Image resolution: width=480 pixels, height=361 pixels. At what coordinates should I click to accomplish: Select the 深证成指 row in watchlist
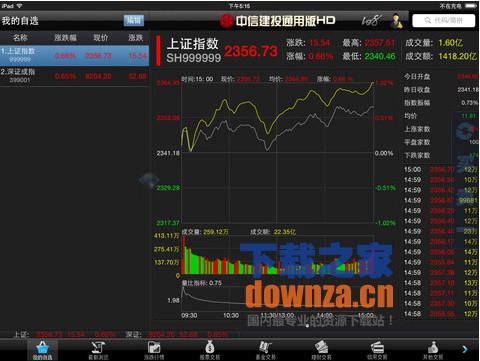[x=74, y=76]
